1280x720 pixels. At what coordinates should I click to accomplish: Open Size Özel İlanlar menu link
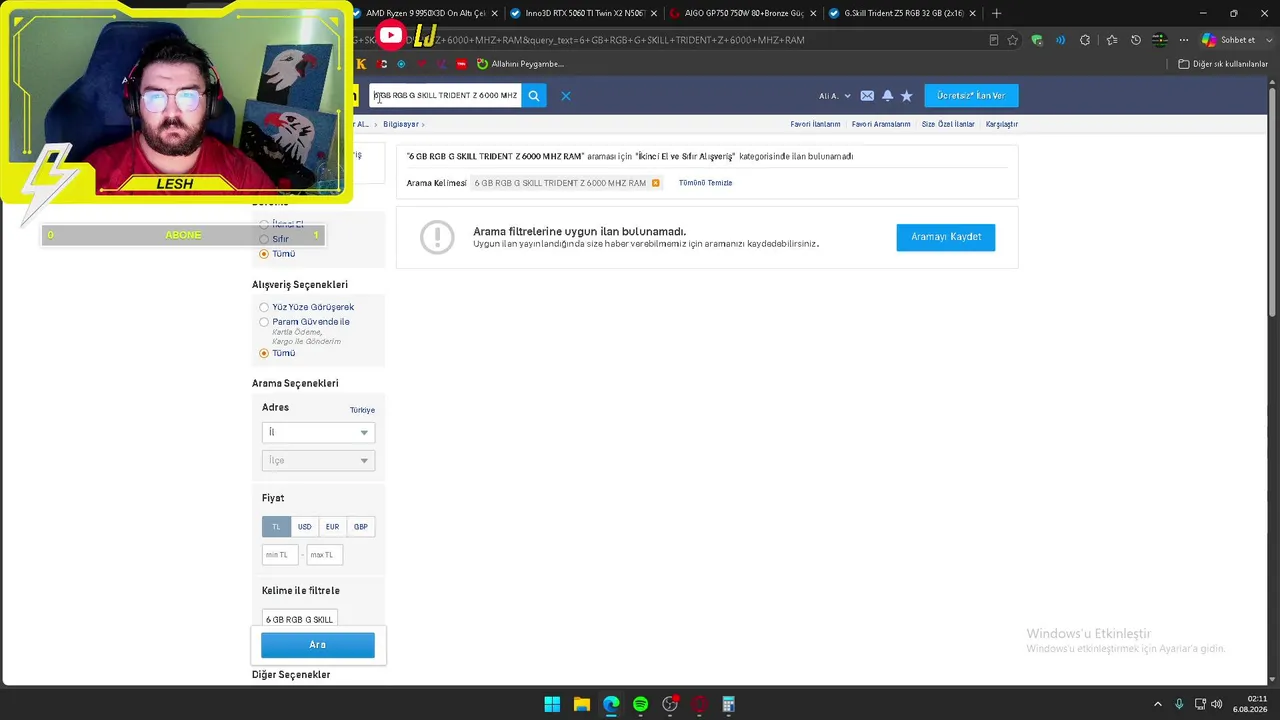948,124
